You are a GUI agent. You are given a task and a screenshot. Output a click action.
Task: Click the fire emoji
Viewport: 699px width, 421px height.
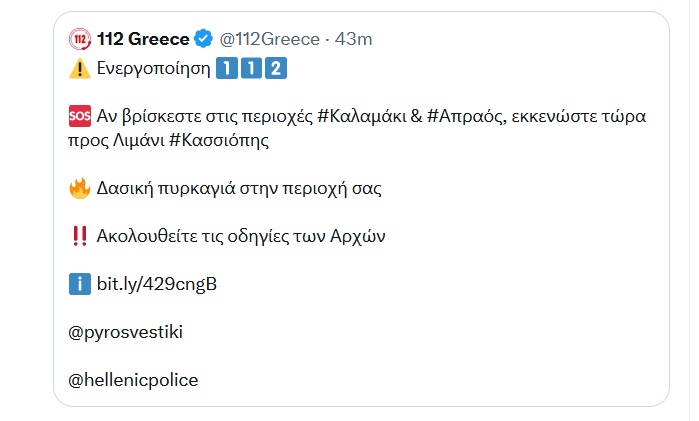point(80,187)
